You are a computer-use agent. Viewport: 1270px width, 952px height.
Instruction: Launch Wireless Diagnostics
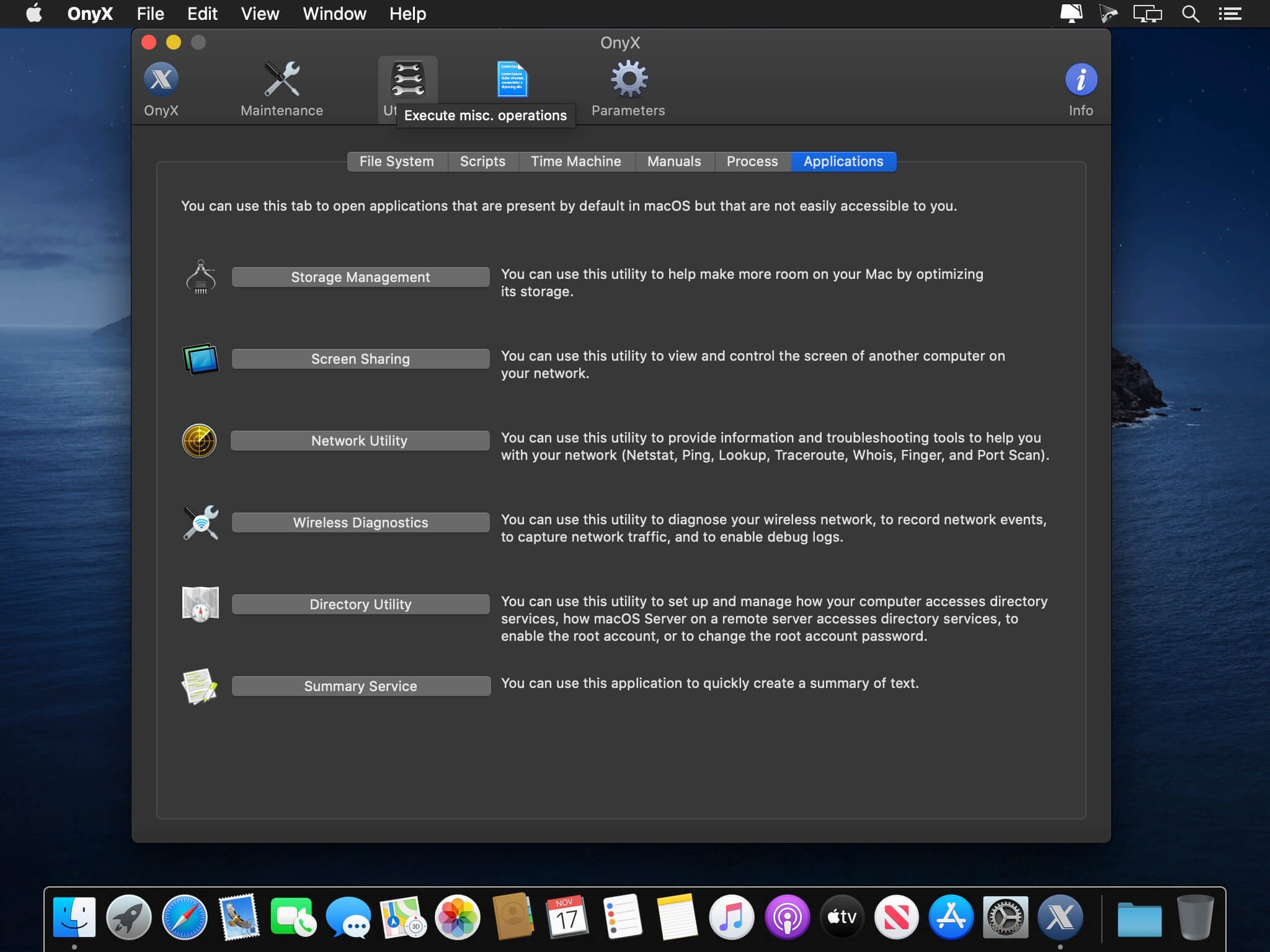click(x=360, y=522)
